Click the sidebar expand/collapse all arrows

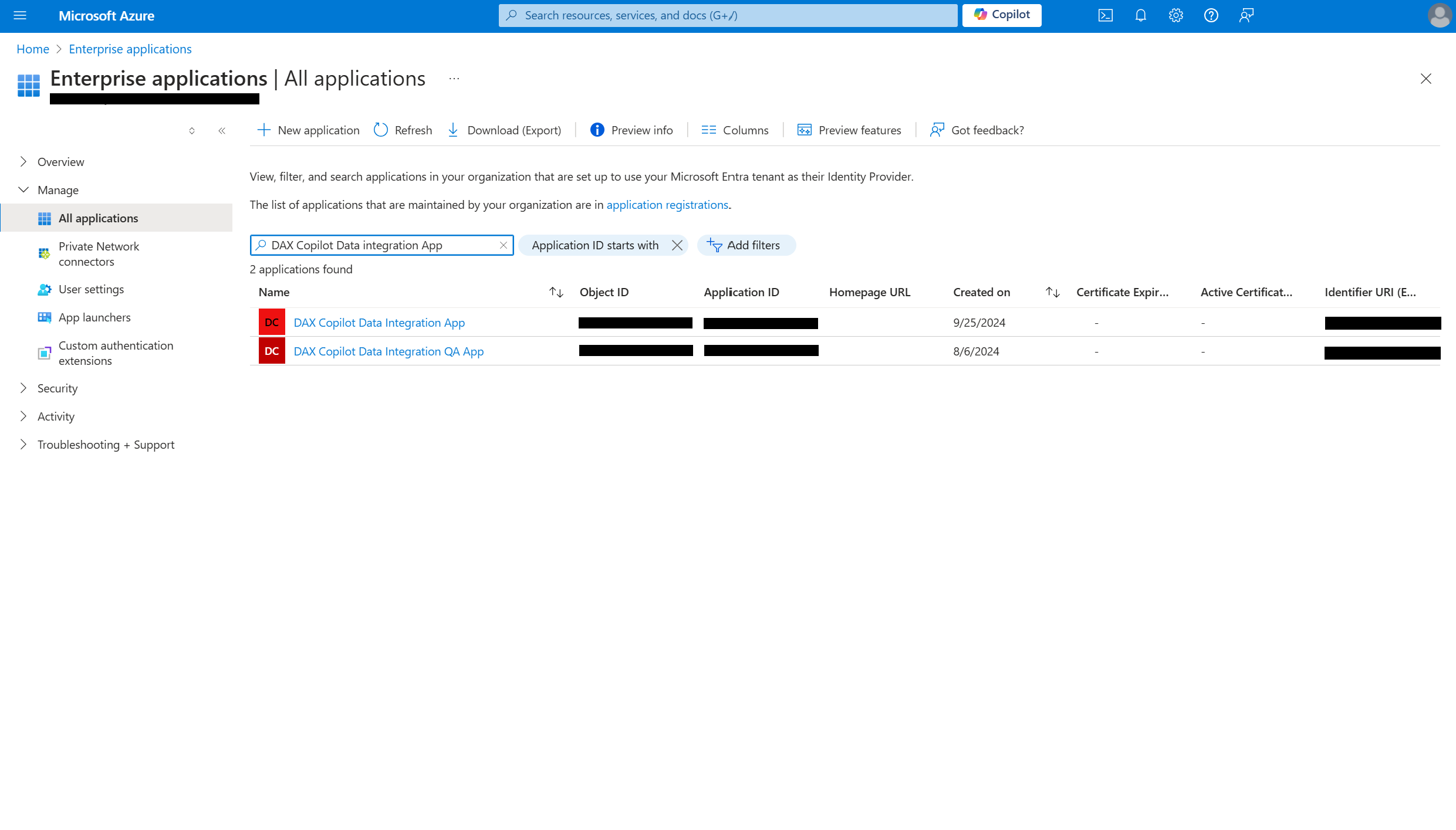tap(192, 131)
